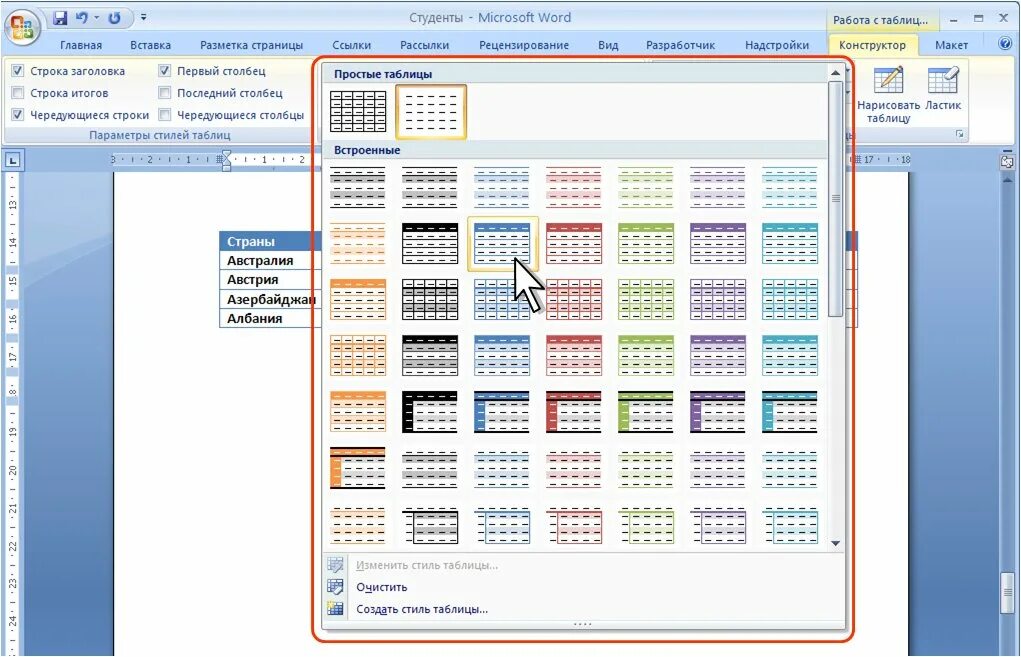The width and height of the screenshot is (1021, 657).
Task: Apply teal header style in second built-in row
Action: 790,243
